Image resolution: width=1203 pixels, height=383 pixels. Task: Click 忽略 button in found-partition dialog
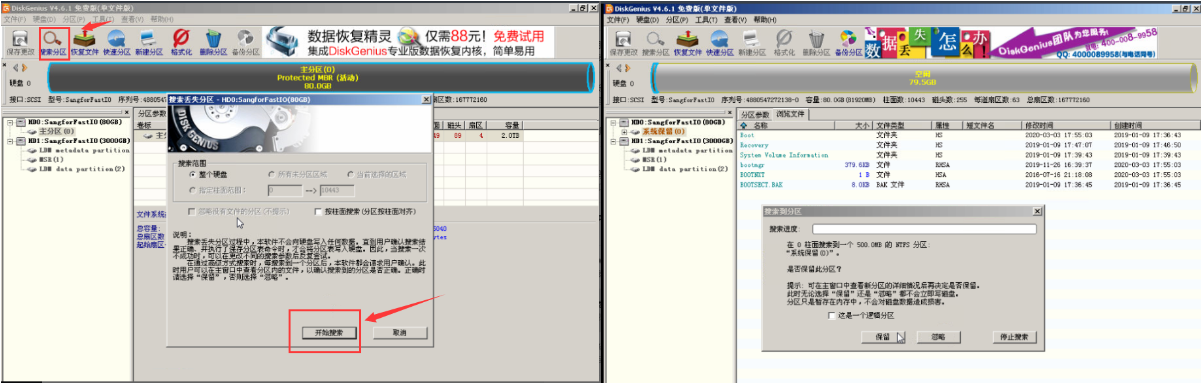click(x=937, y=337)
